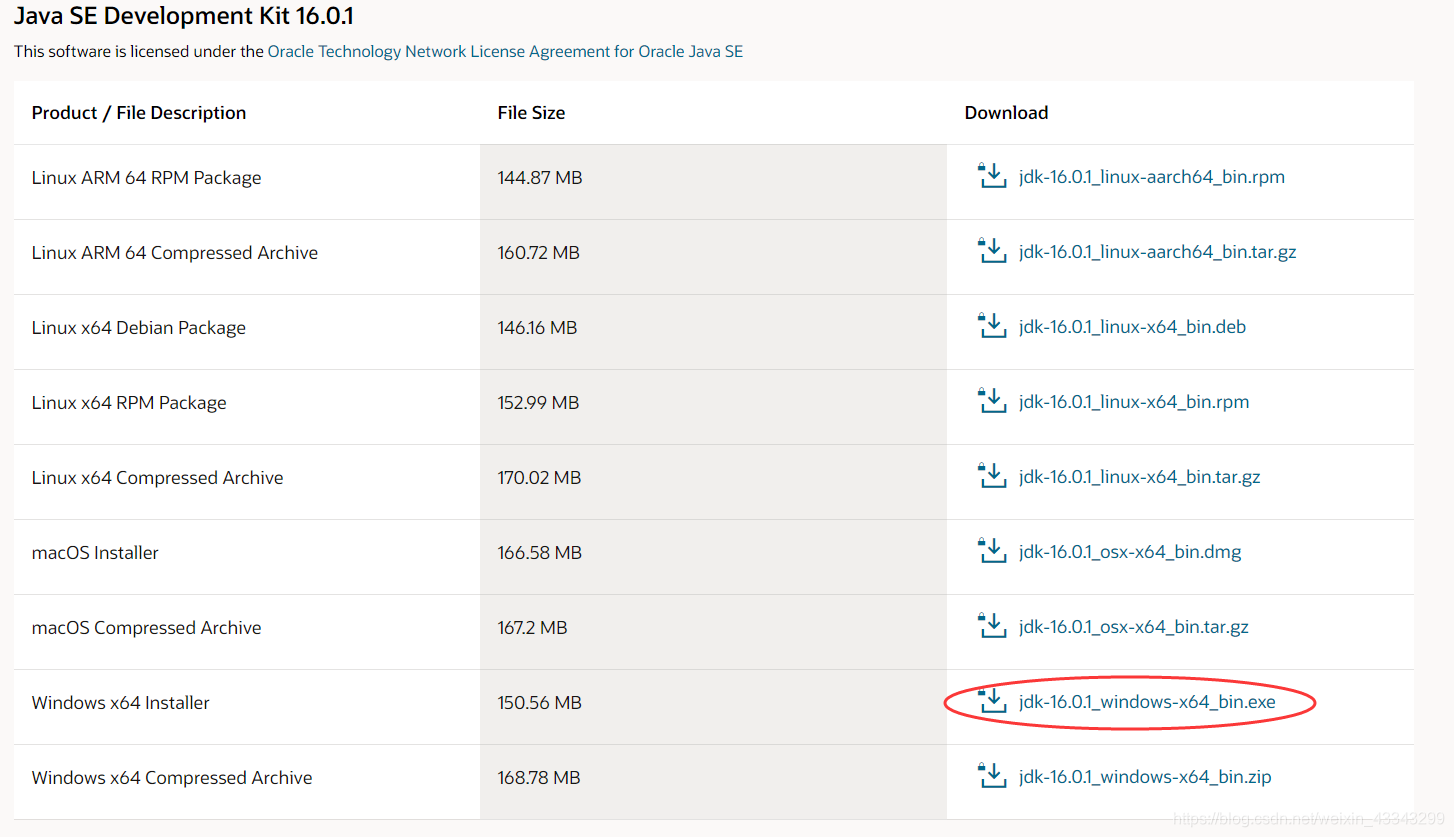Viewport: 1454px width, 837px height.
Task: Select the macOS Installer row label
Action: 95,552
